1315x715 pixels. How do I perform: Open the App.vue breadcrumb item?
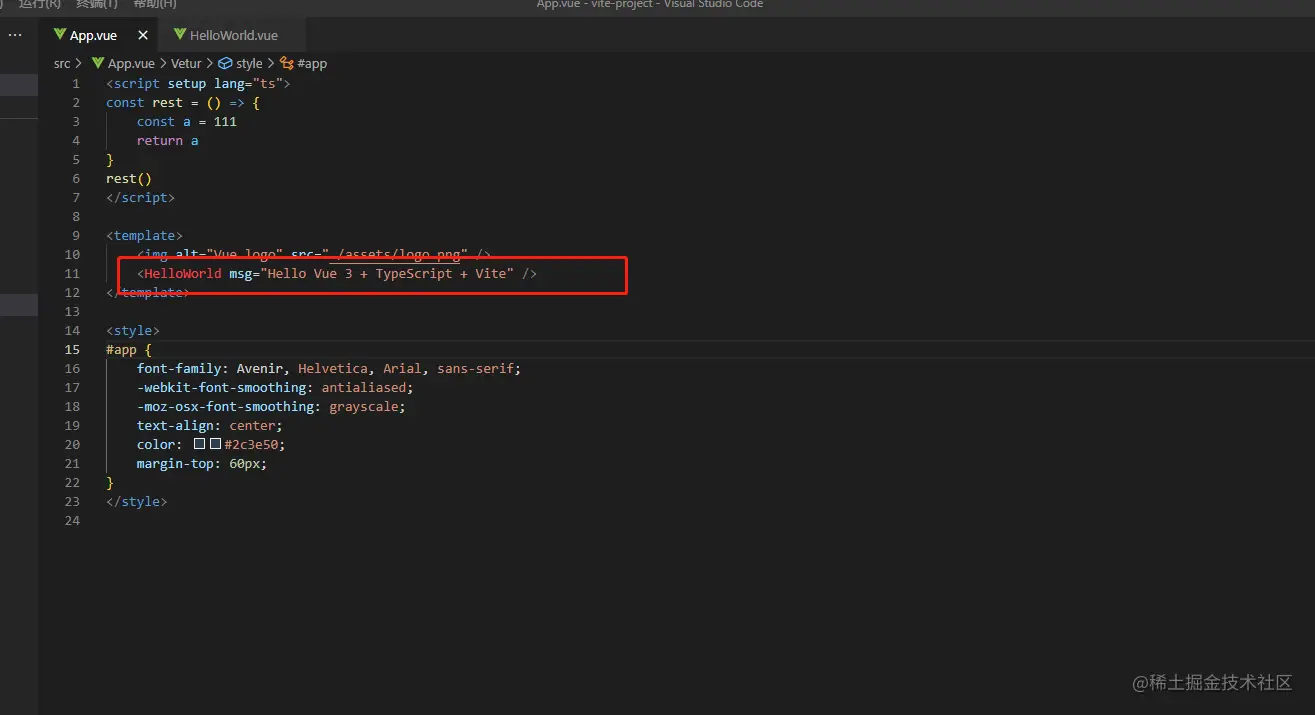pyautogui.click(x=131, y=63)
